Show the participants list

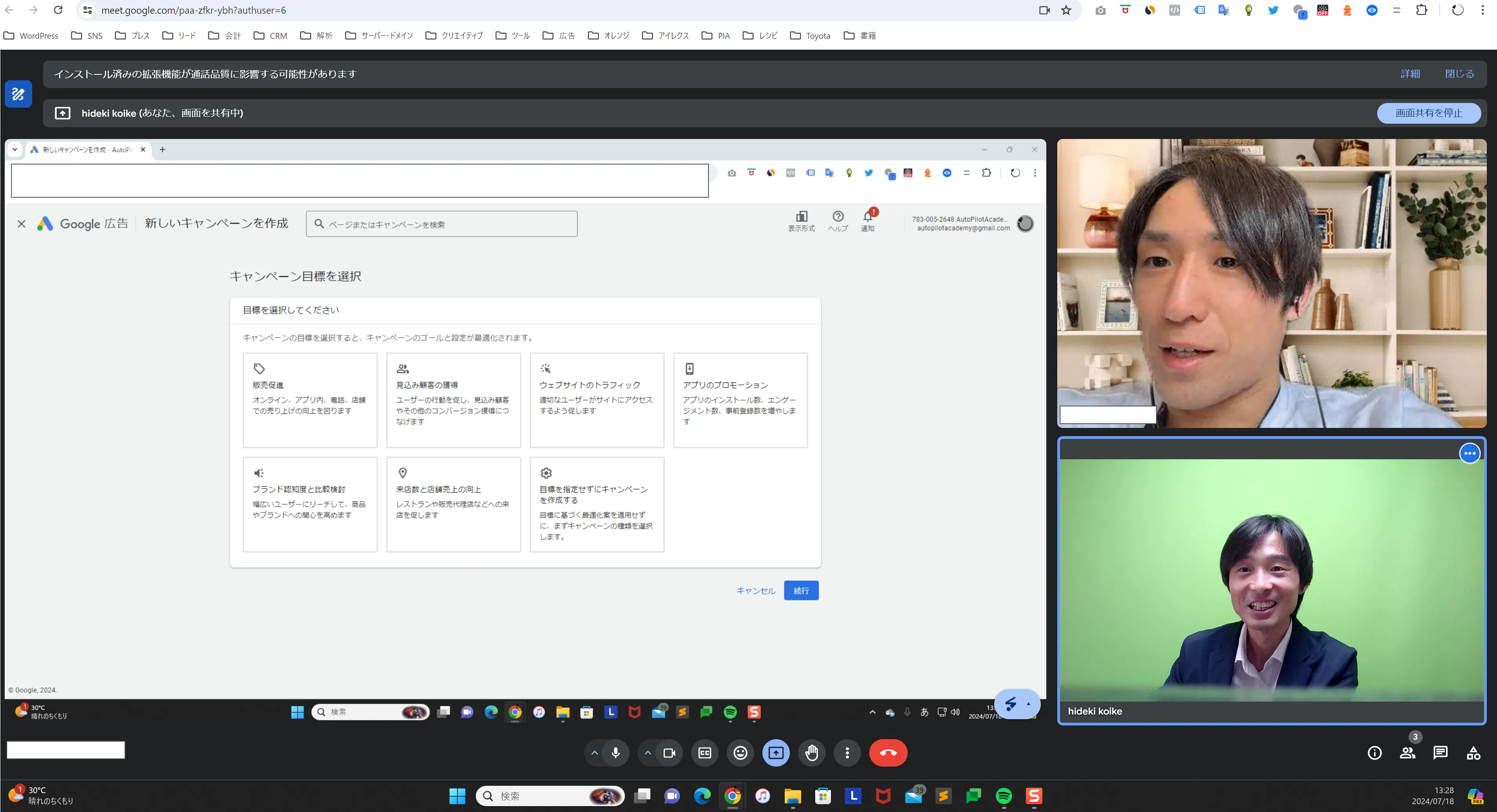(1407, 753)
